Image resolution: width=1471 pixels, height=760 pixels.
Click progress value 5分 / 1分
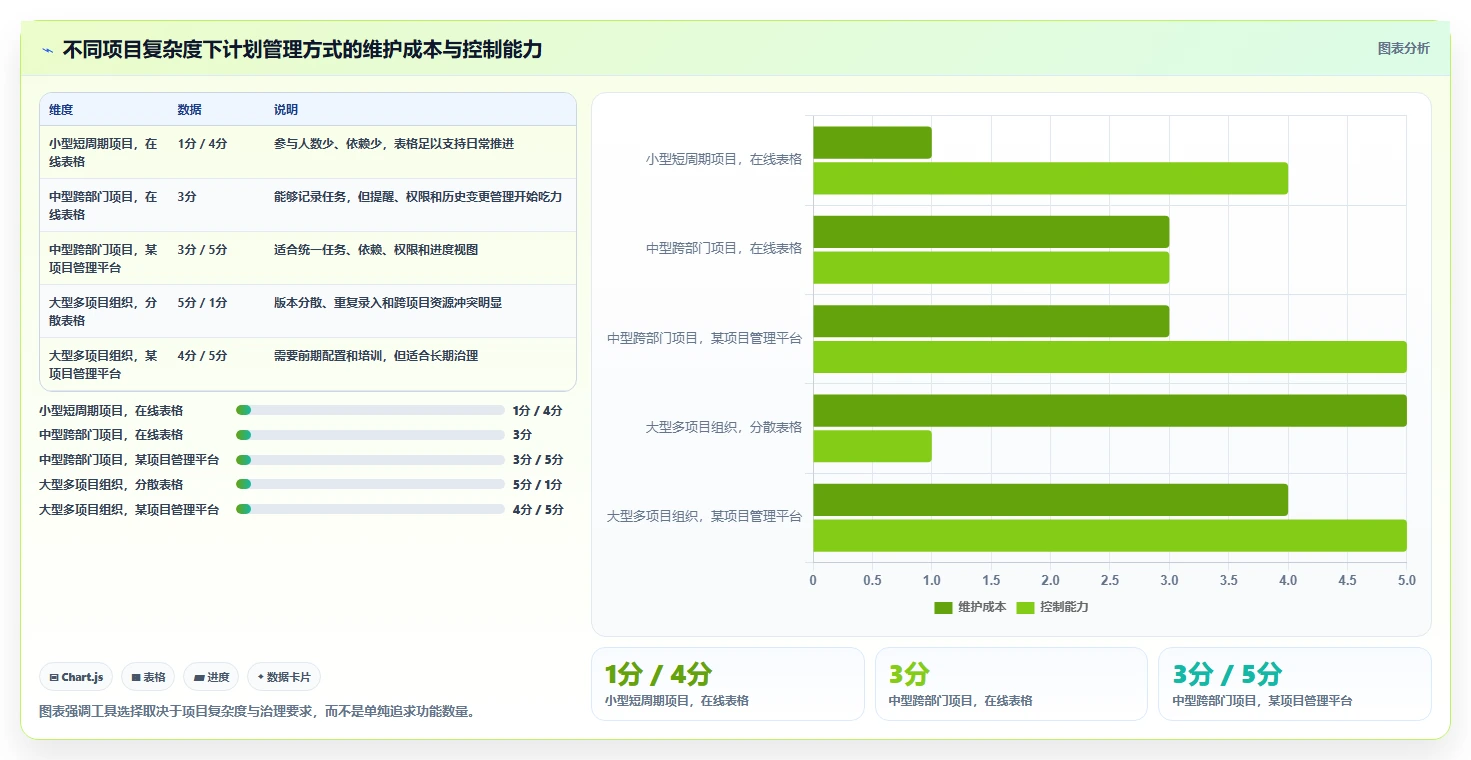[538, 485]
